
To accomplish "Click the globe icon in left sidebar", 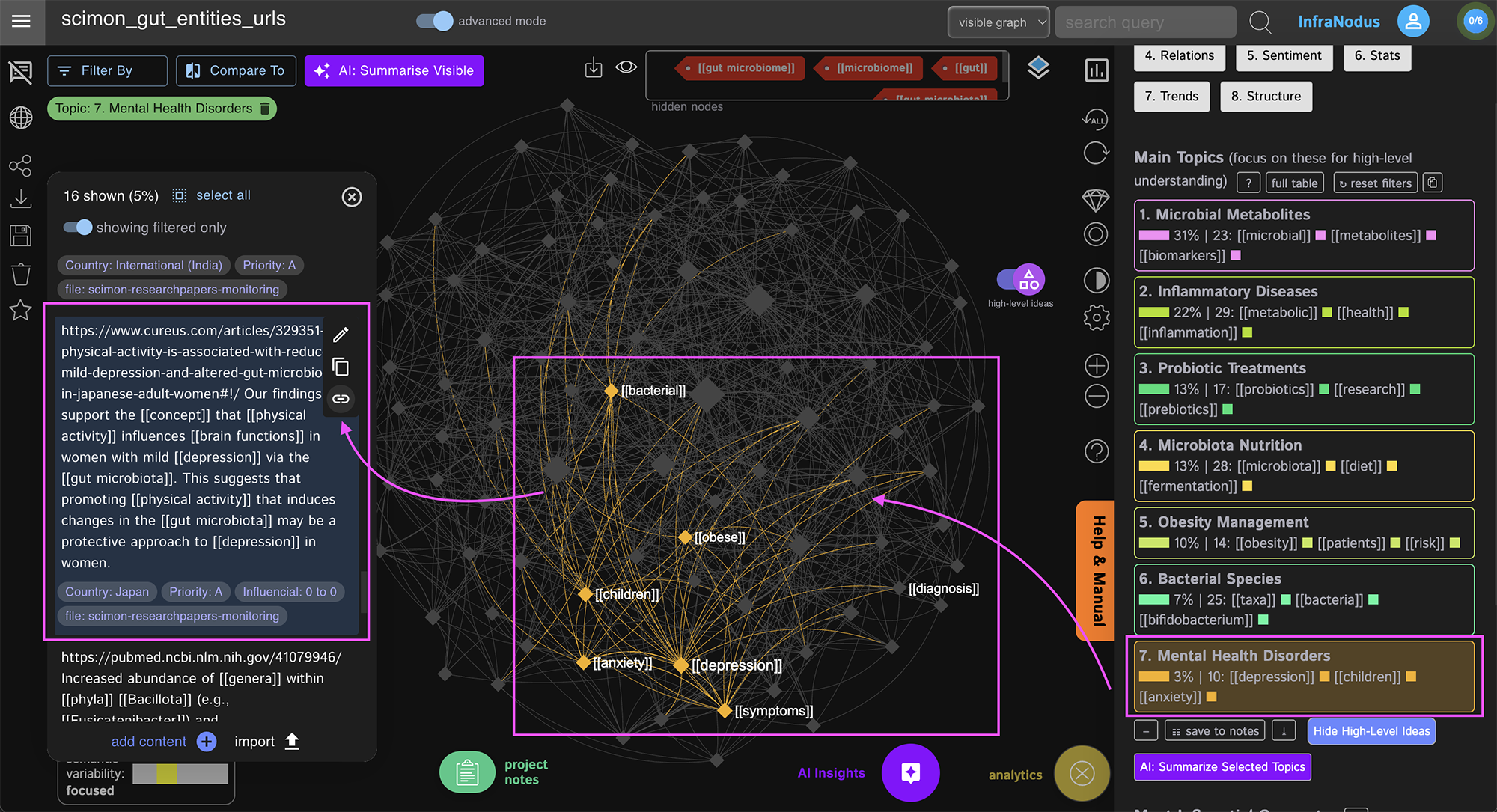I will 21,117.
